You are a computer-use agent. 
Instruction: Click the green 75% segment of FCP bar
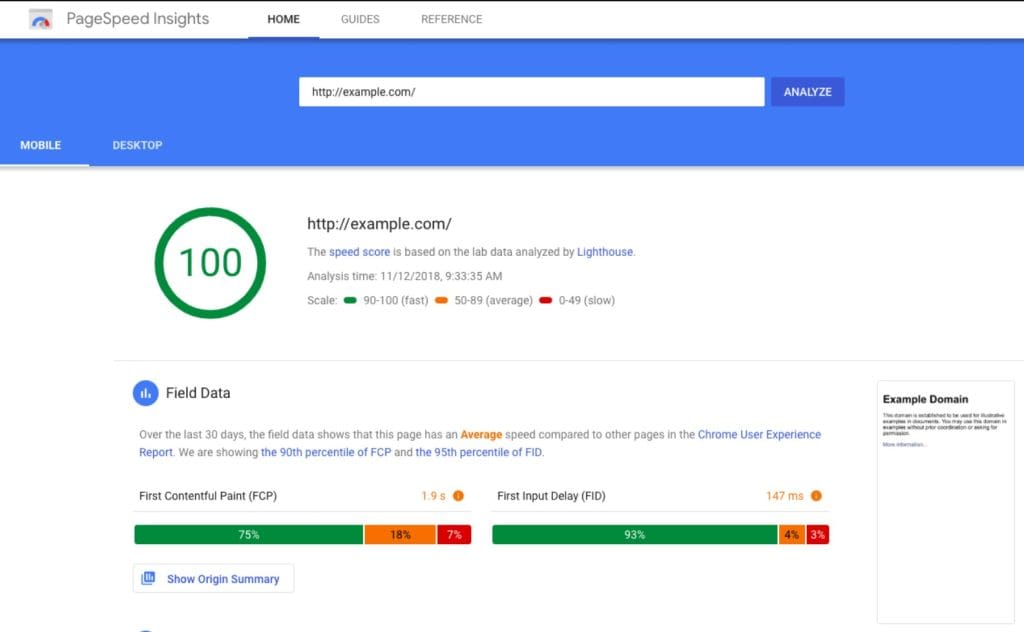coord(248,535)
